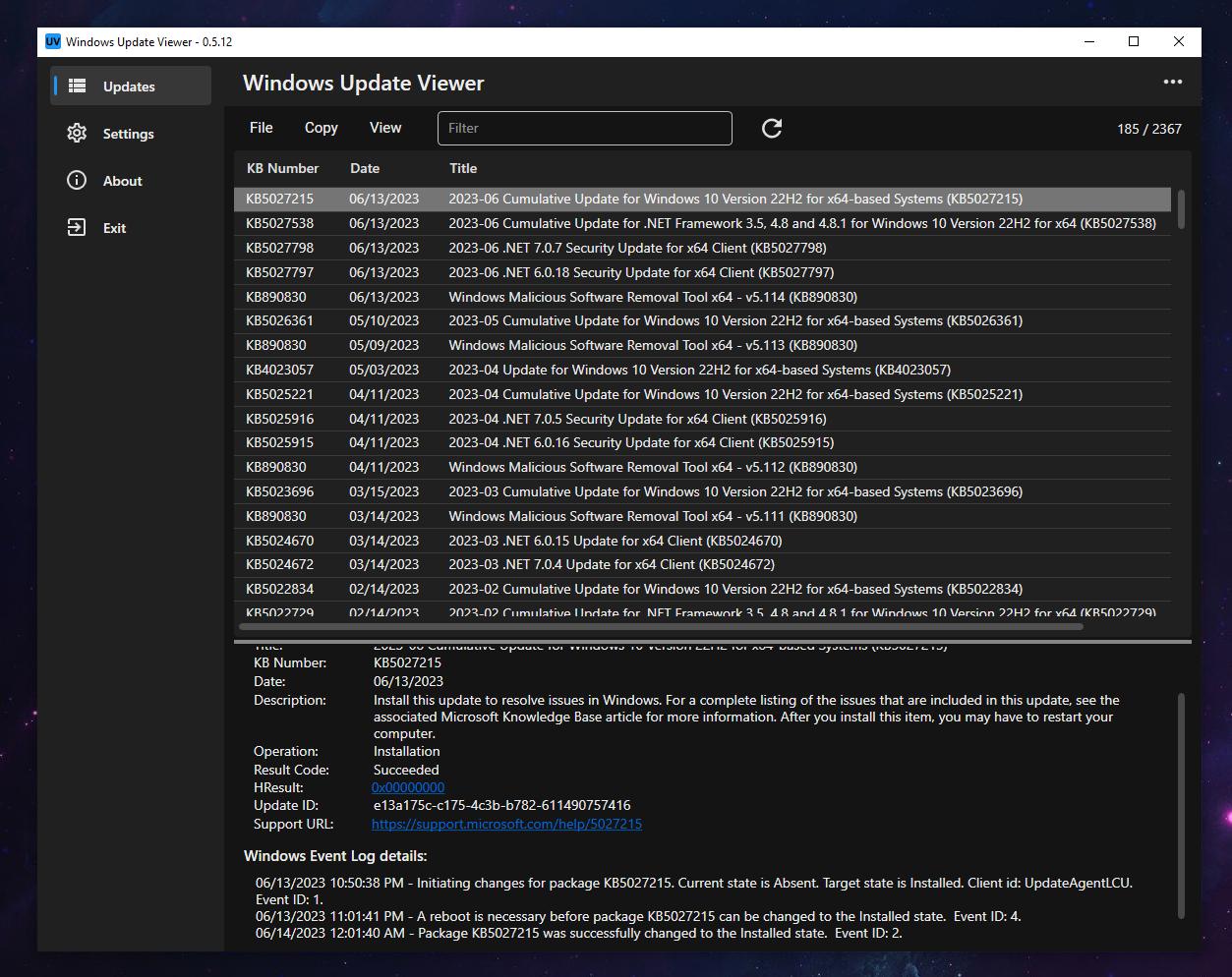
Task: Select the KB5027215 row in the list
Action: coord(702,199)
